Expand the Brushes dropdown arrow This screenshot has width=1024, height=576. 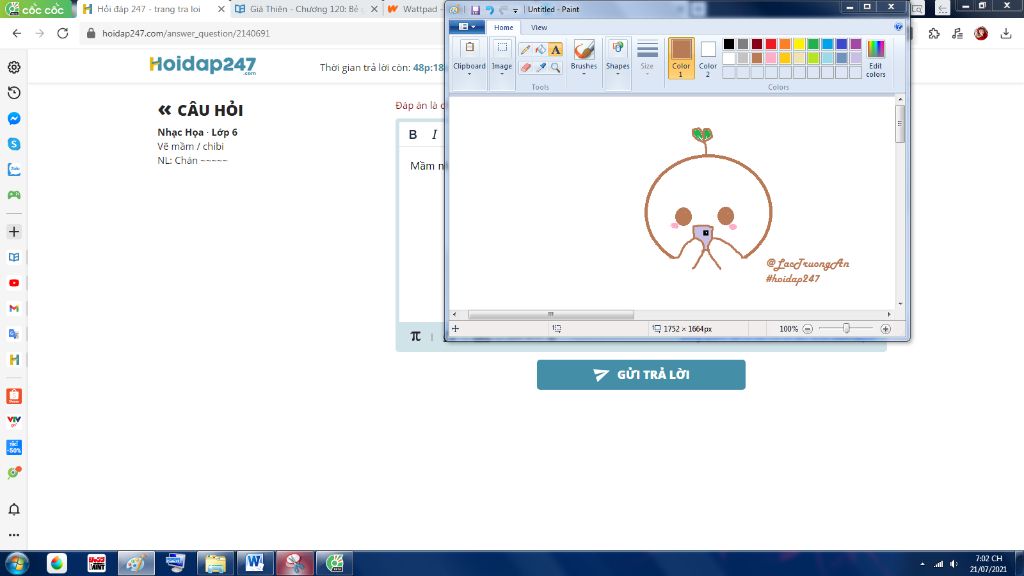(584, 74)
